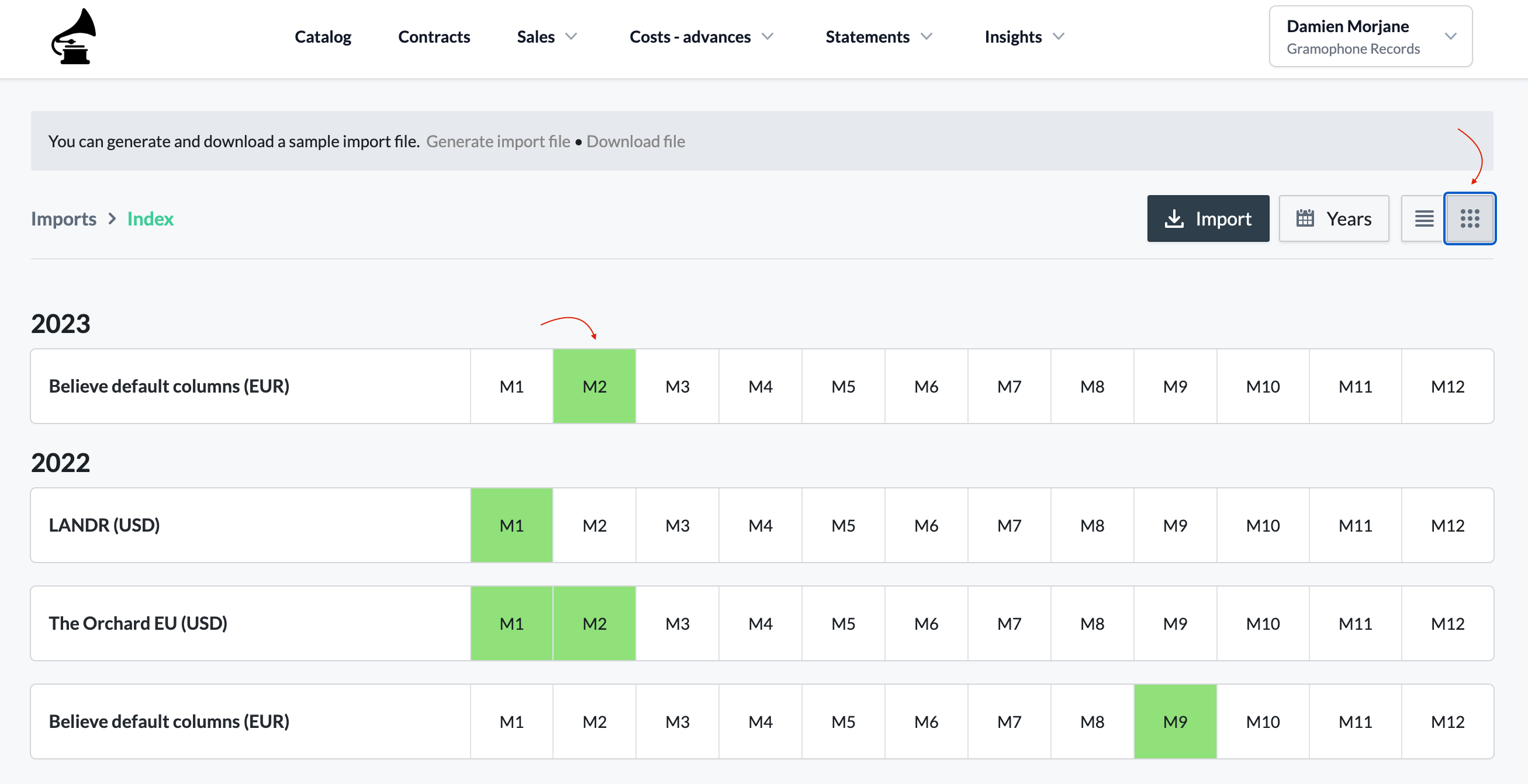Open the Statements dropdown menu
The image size is (1528, 784).
pyautogui.click(x=879, y=37)
